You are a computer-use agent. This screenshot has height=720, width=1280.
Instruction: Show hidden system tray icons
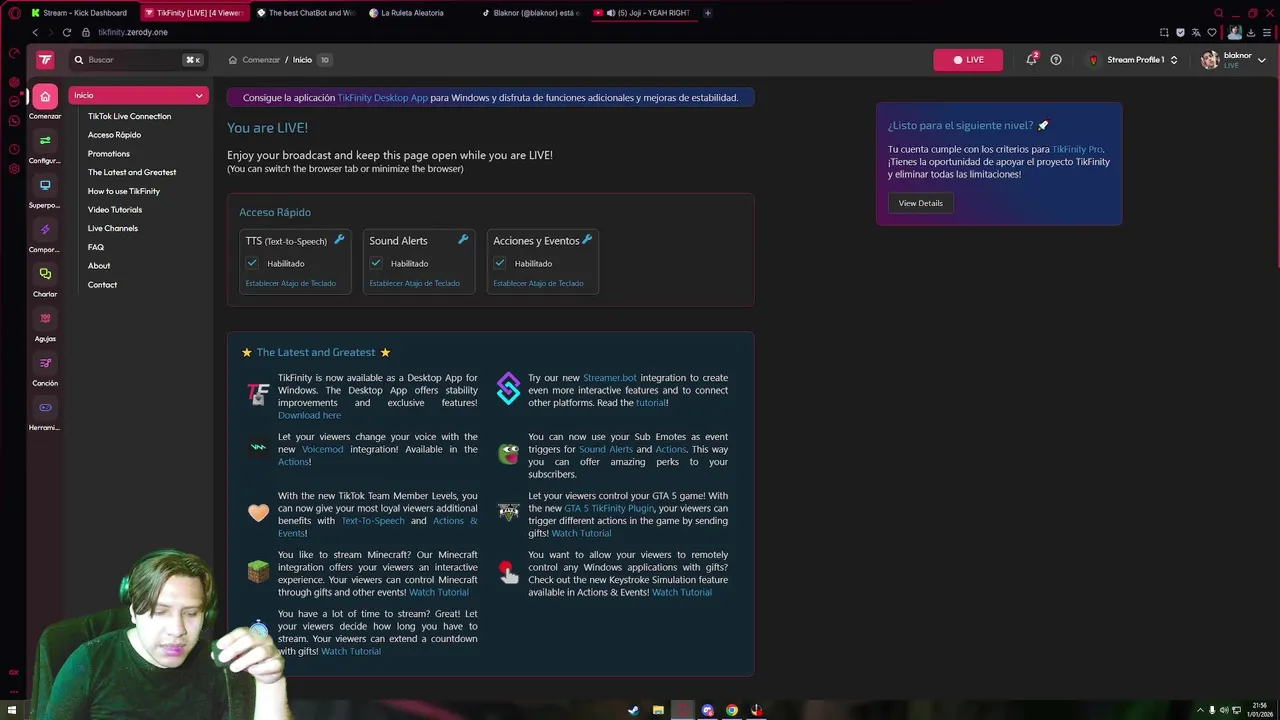click(1200, 710)
